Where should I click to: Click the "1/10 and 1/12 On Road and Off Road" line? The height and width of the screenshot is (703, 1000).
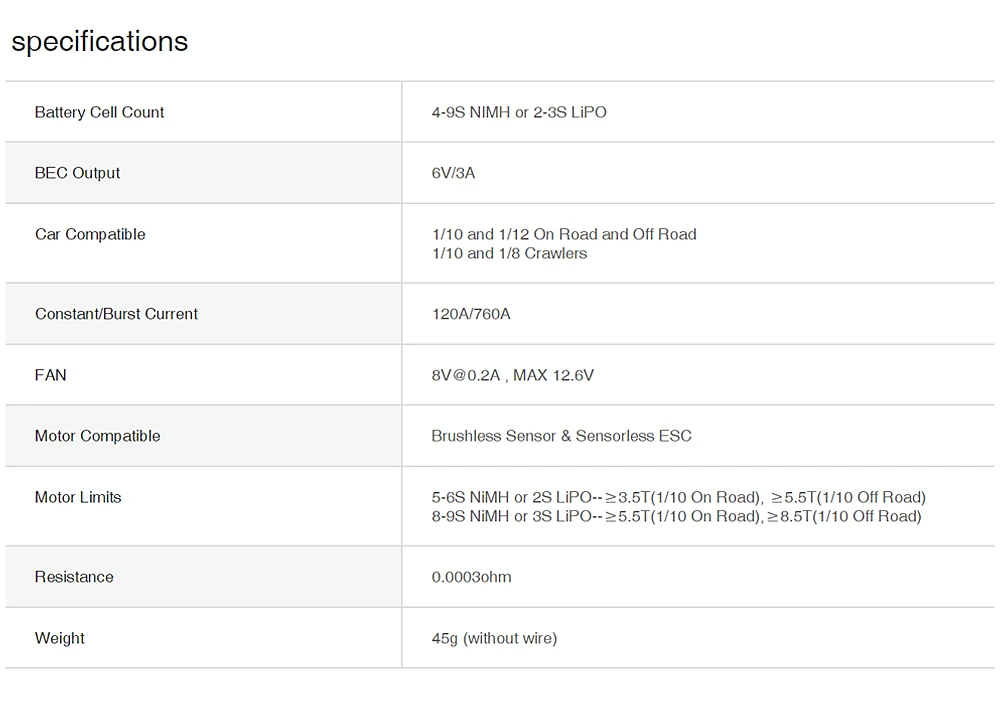point(564,234)
